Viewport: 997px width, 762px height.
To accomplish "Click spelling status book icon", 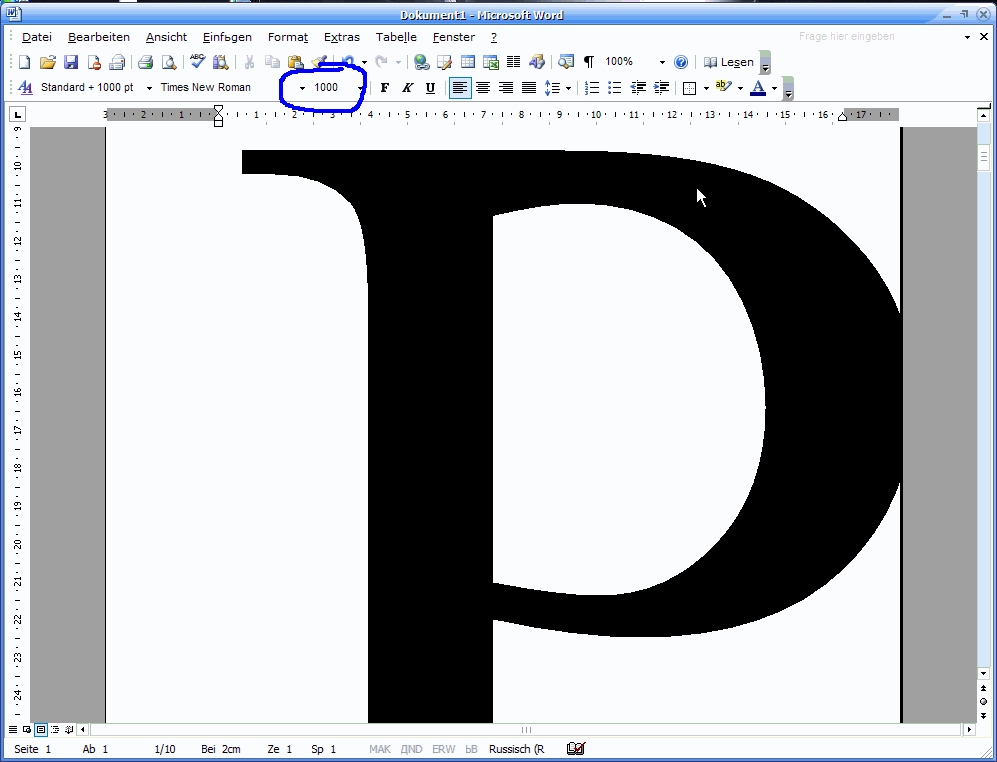I will pos(575,749).
